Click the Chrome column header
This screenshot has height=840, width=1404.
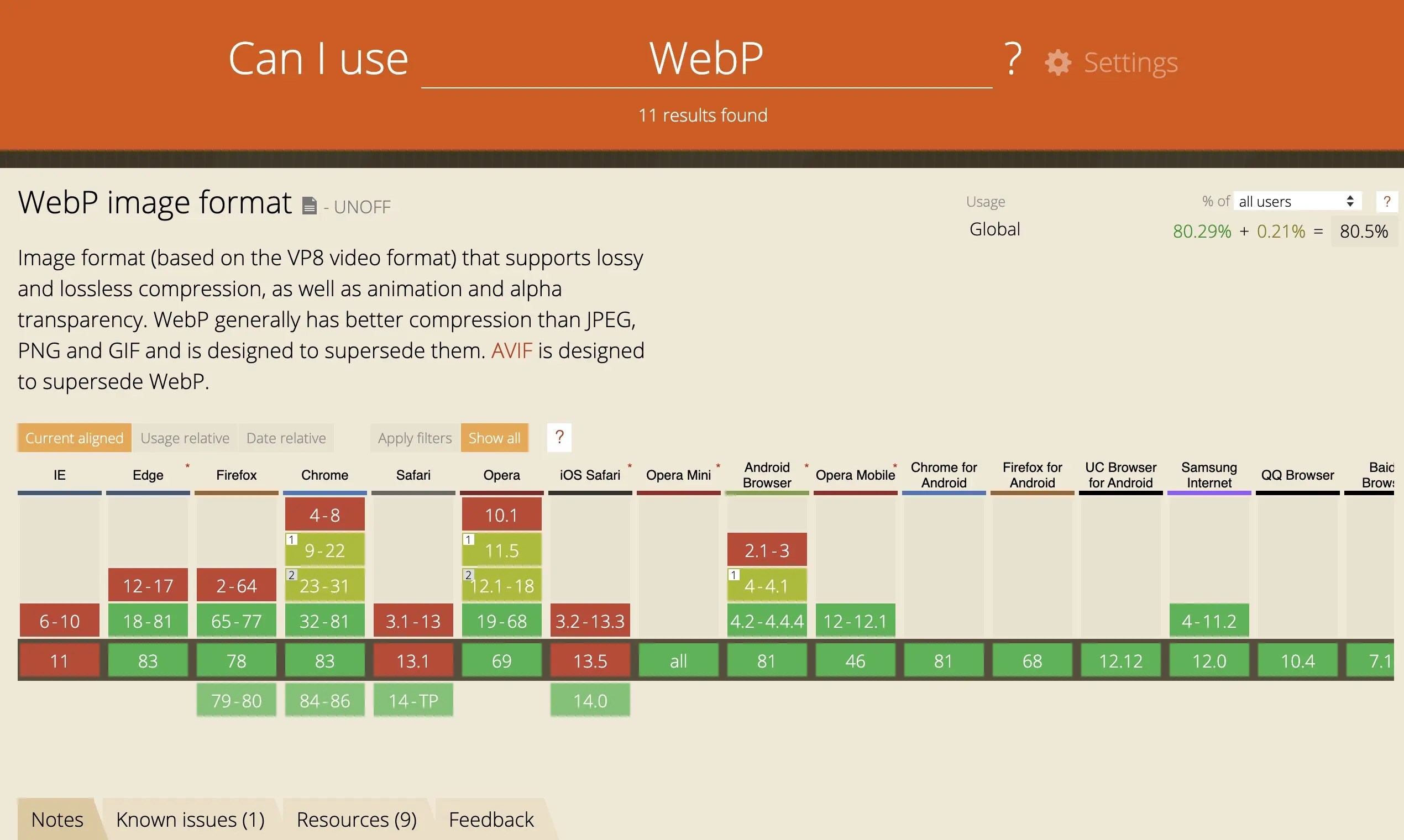324,475
